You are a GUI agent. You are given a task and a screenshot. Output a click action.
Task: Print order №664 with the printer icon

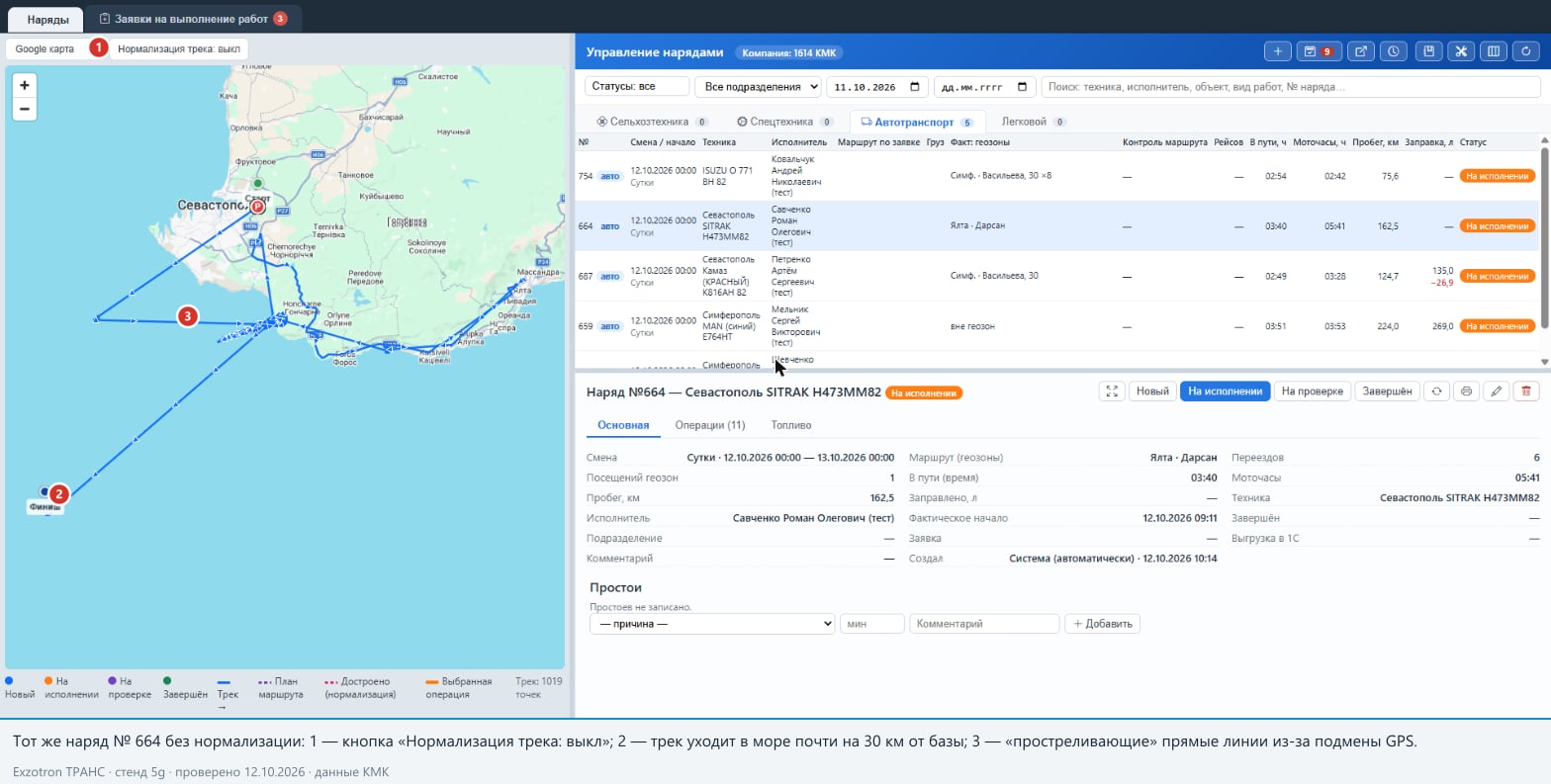(1466, 392)
